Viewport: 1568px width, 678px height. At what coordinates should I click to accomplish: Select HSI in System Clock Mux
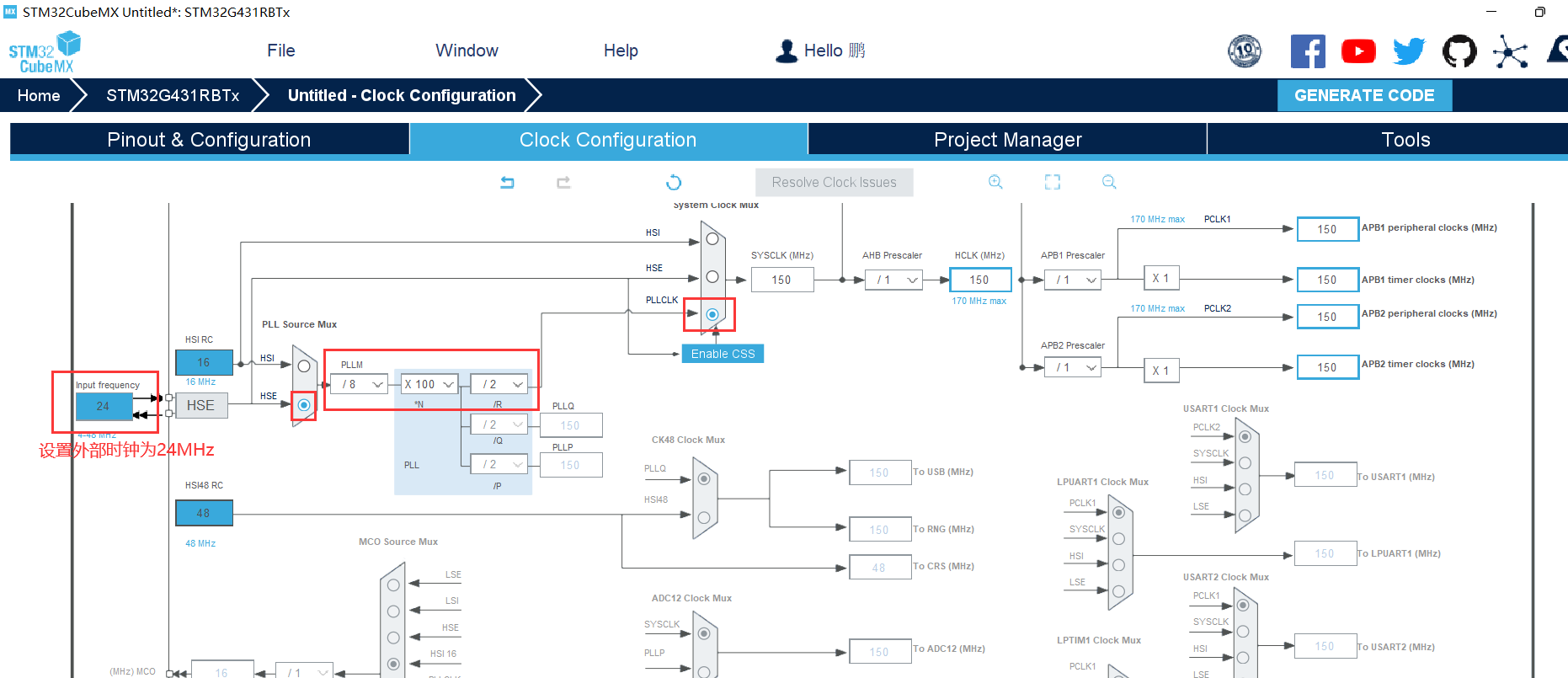tap(712, 239)
